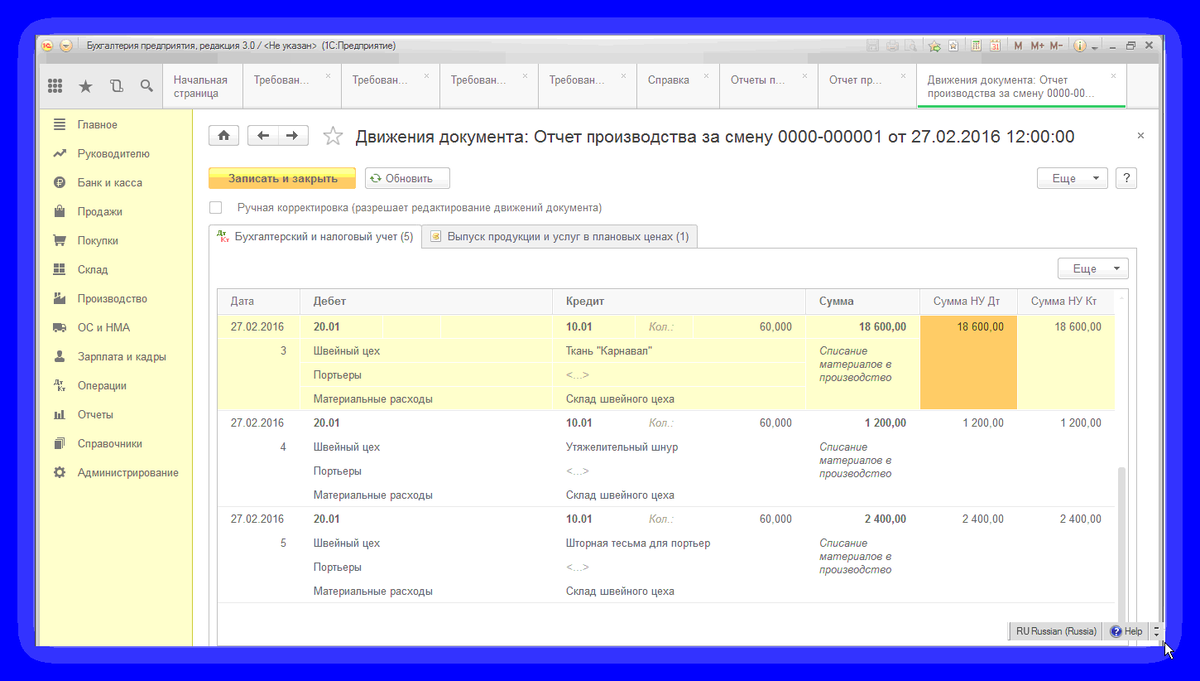Open the Зарплата и кадры section
Viewport: 1200px width, 681px height.
(122, 357)
